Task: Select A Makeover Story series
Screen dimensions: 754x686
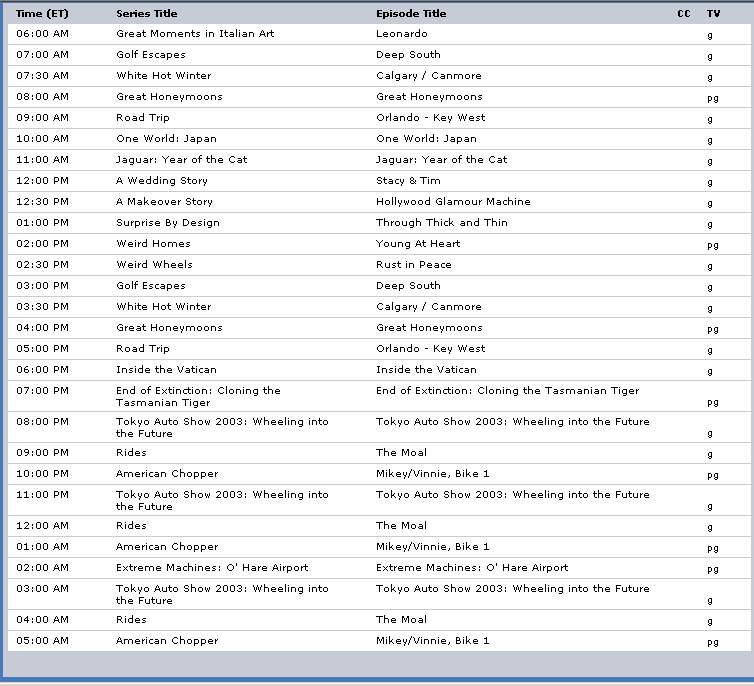Action: pyautogui.click(x=164, y=202)
